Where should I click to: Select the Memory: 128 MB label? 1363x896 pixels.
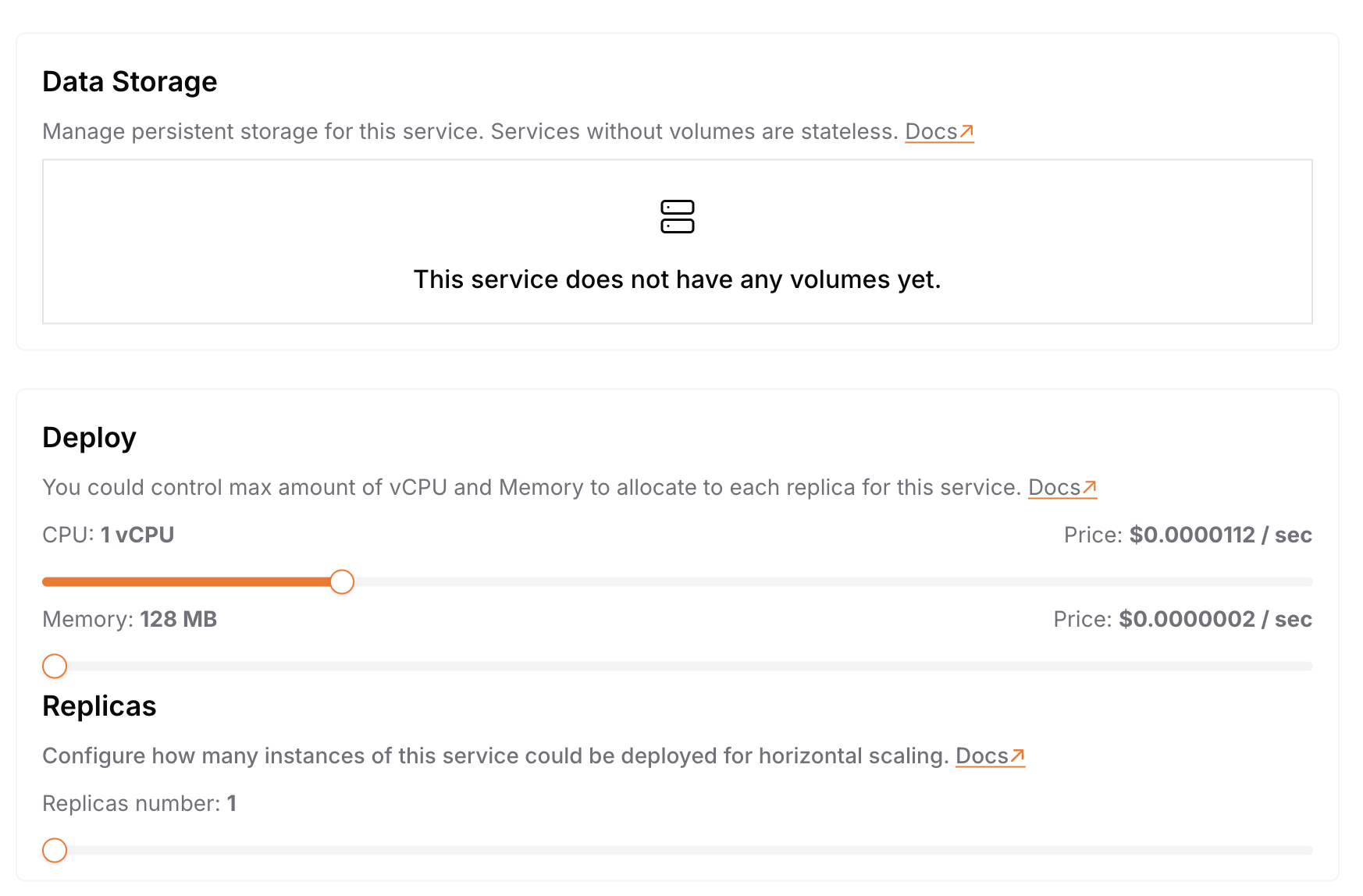click(x=130, y=619)
